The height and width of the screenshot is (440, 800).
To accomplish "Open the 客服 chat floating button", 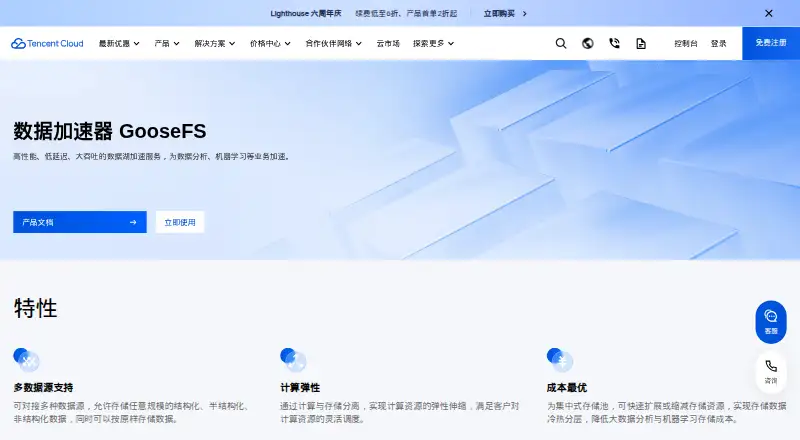I will (x=771, y=322).
